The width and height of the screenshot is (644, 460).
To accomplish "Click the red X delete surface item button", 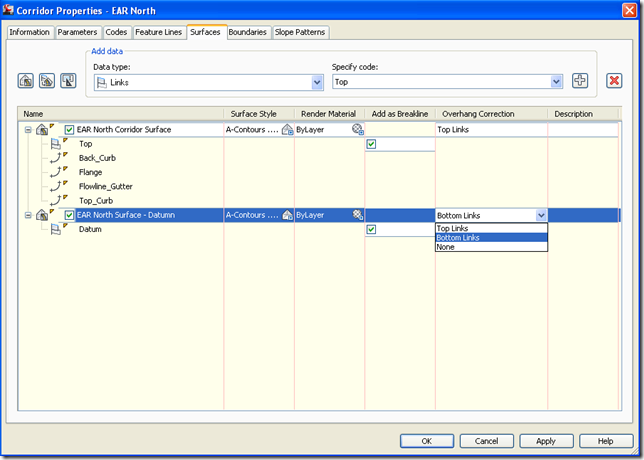I will (x=614, y=80).
